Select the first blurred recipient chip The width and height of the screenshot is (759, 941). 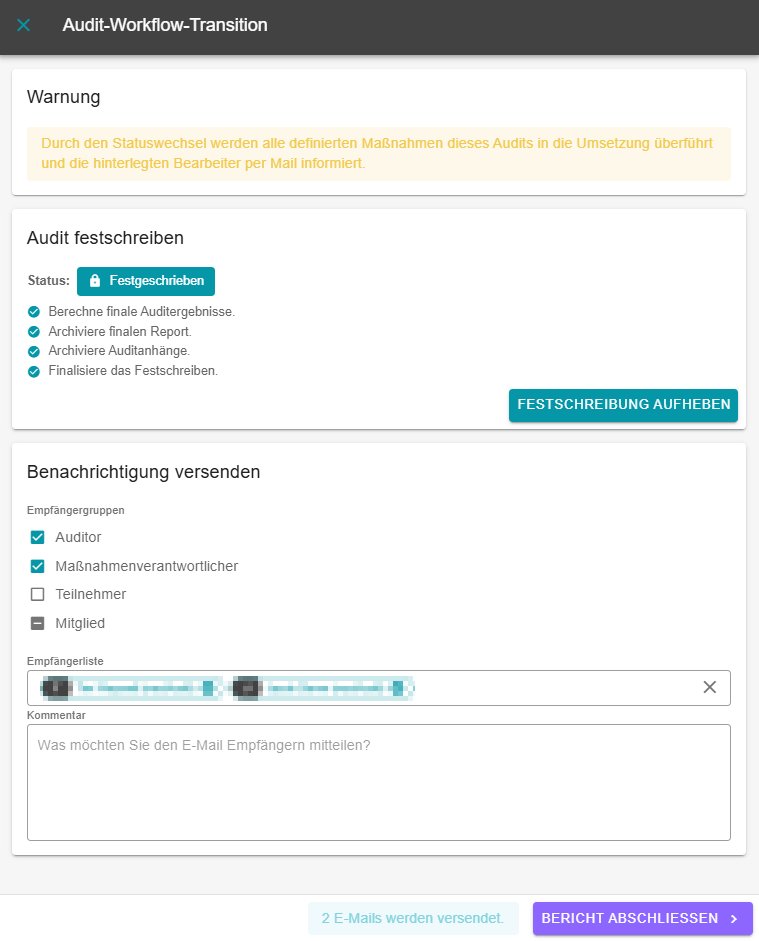(128, 688)
